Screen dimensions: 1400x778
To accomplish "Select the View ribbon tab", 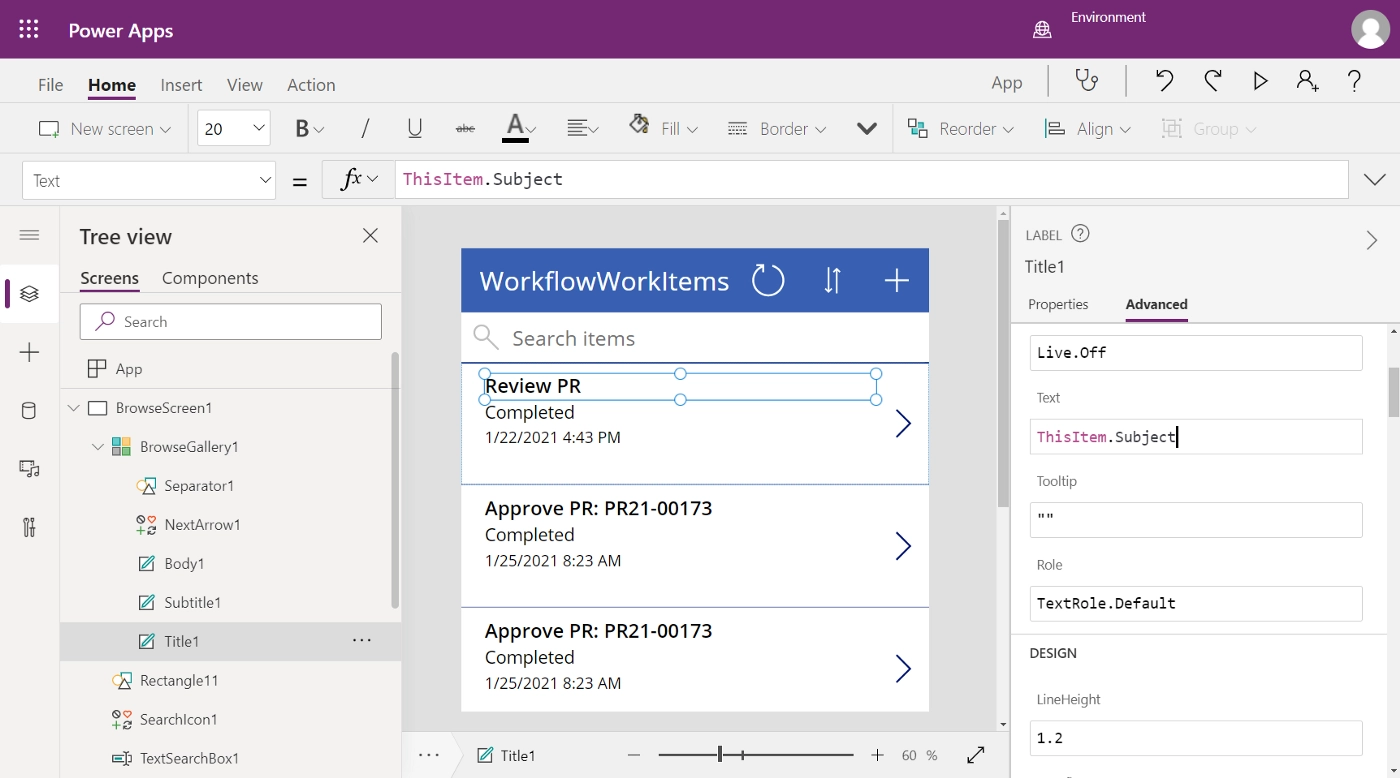I will coord(244,85).
